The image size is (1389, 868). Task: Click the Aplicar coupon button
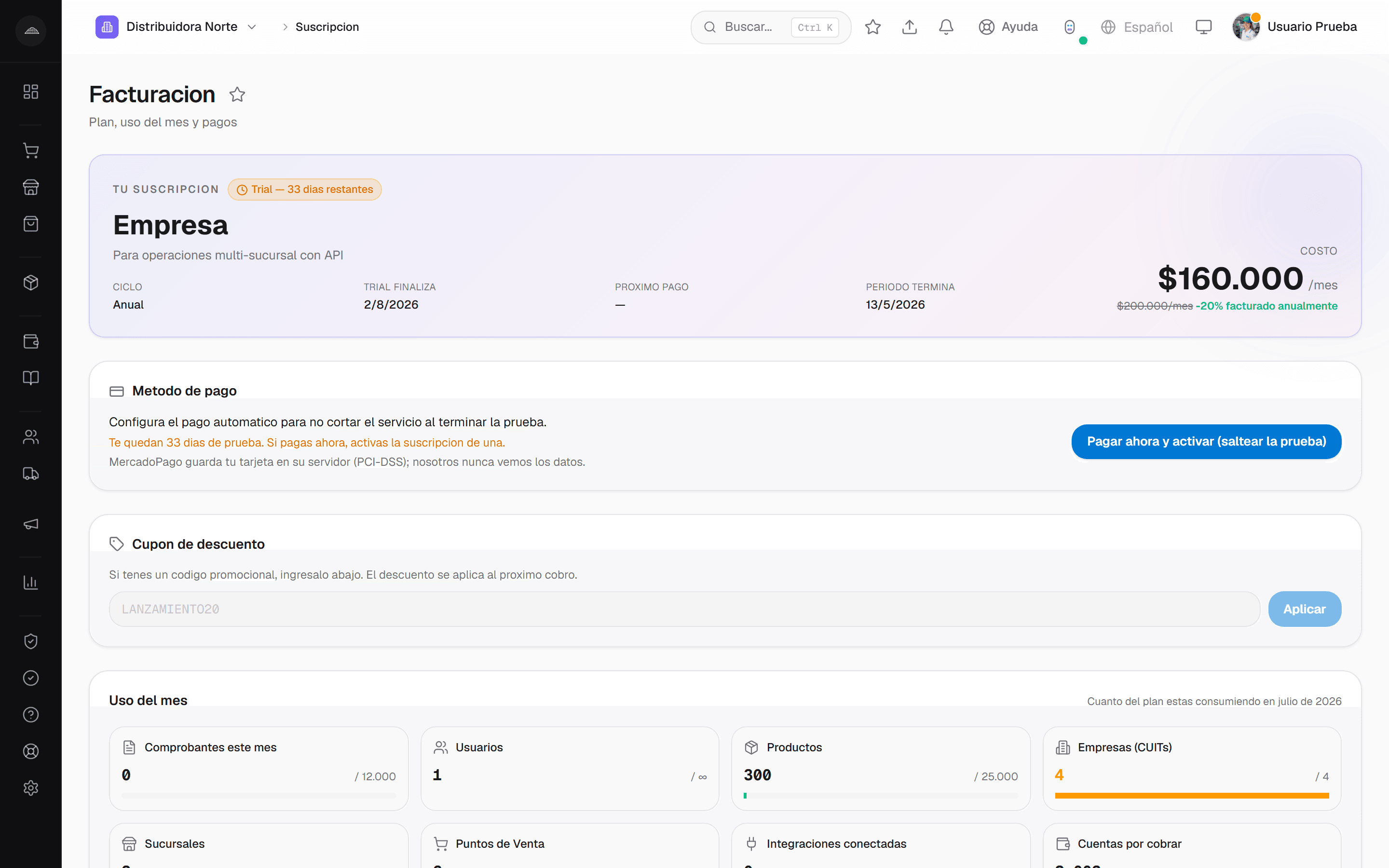[x=1305, y=609]
